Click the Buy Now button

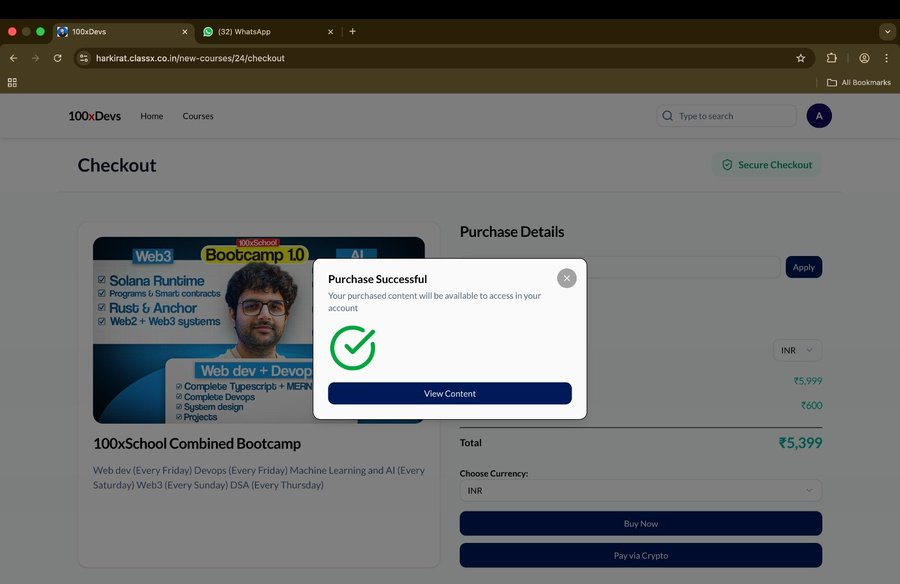point(641,524)
